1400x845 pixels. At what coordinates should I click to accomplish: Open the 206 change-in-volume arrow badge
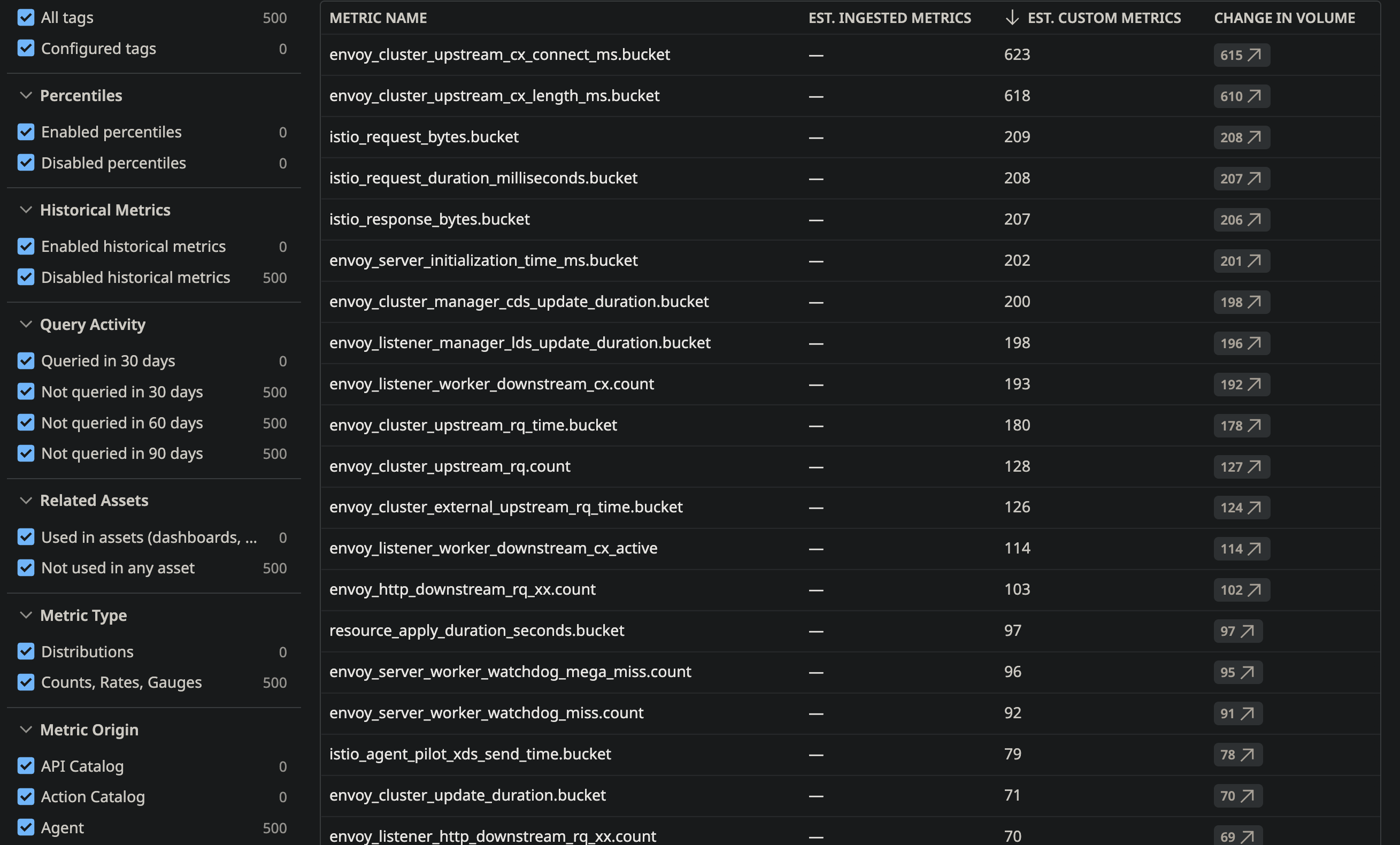(x=1242, y=220)
